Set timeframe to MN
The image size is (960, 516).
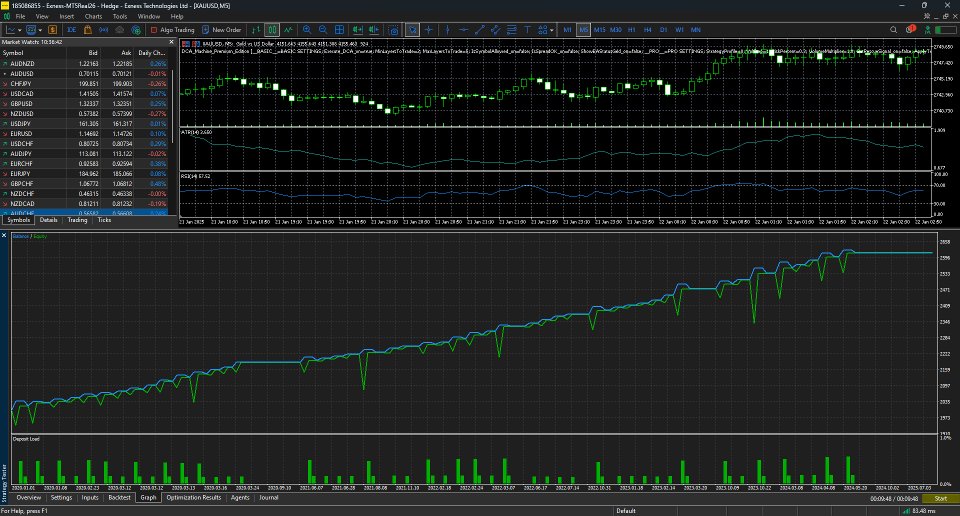click(x=696, y=29)
